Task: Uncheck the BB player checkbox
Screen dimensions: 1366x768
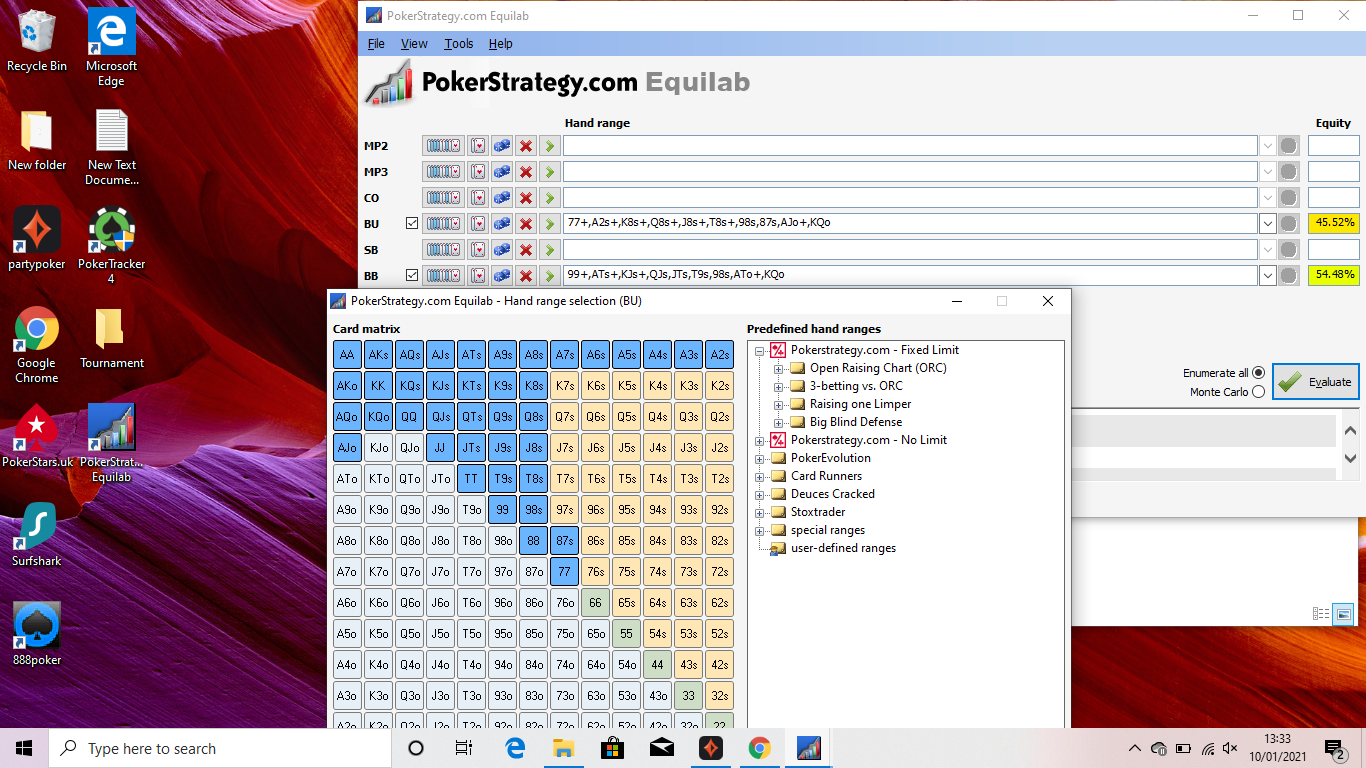Action: (x=412, y=275)
